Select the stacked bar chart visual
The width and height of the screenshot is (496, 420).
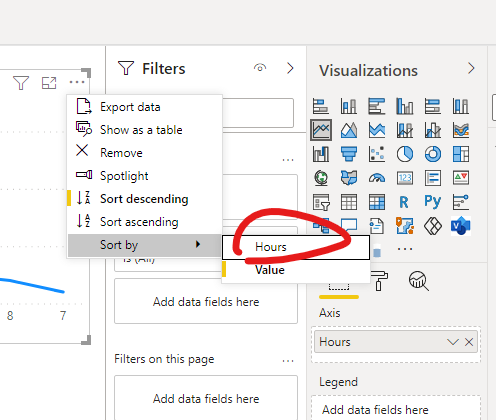[x=321, y=106]
